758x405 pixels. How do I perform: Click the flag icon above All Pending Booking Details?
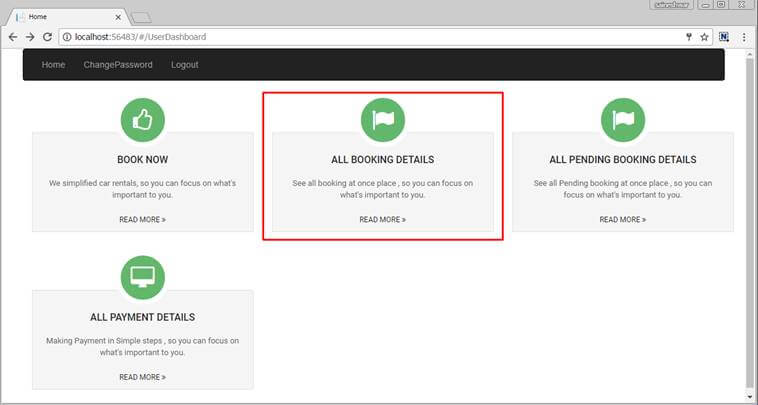[623, 120]
